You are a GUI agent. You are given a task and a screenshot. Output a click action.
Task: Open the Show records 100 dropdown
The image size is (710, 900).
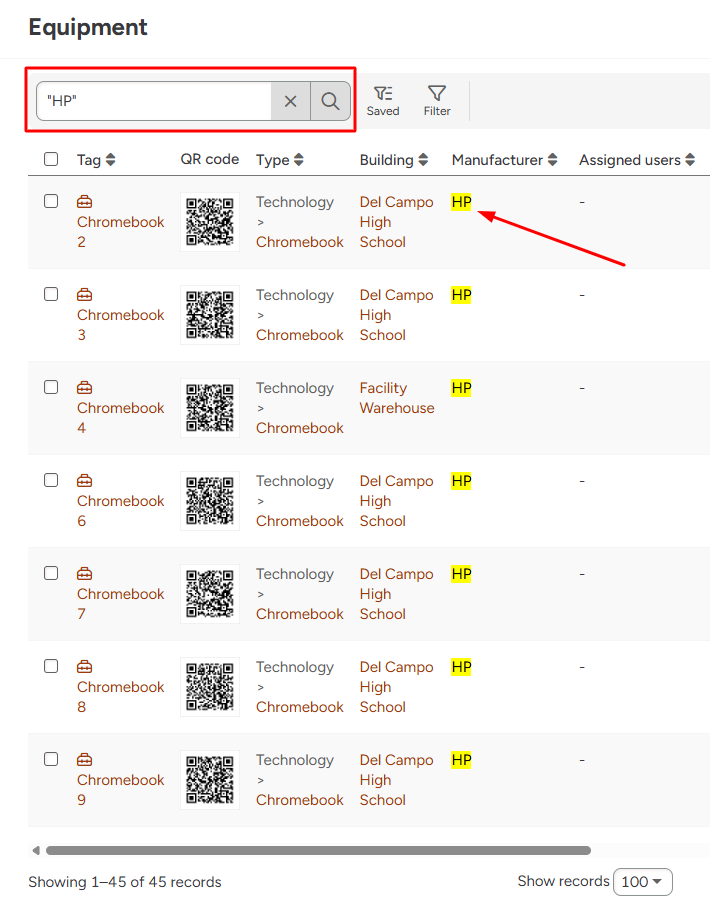point(642,882)
